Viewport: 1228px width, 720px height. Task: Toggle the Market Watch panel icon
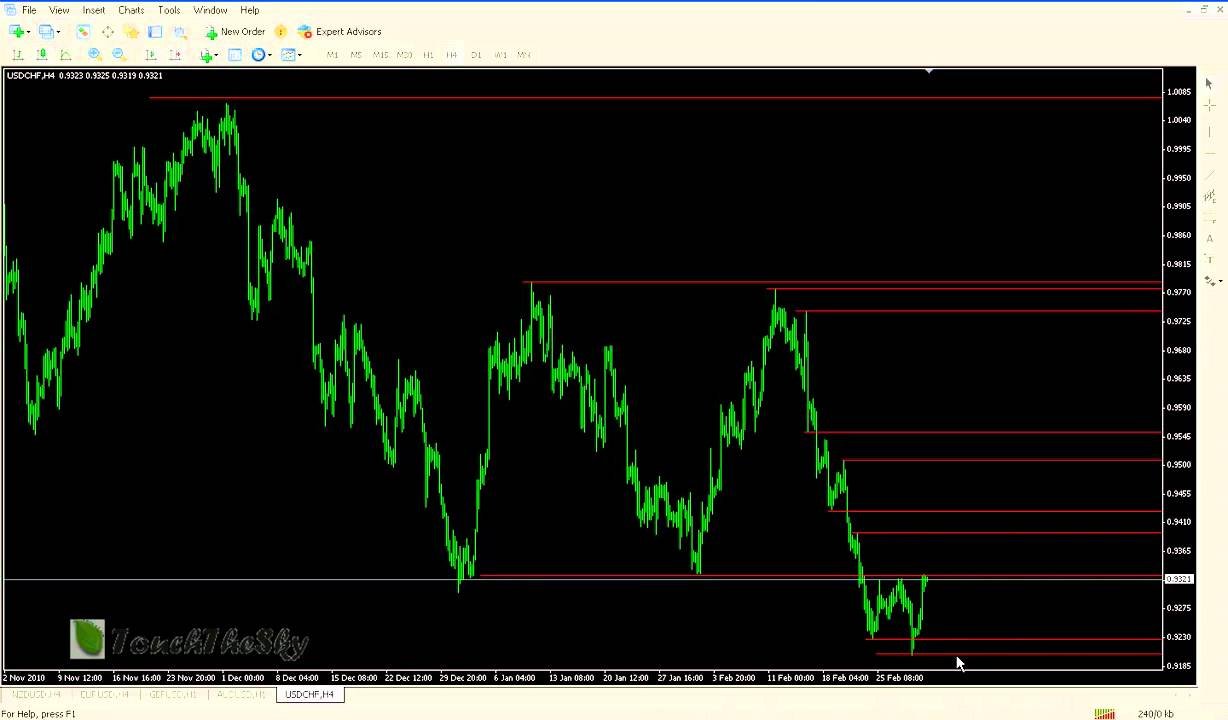[x=83, y=32]
